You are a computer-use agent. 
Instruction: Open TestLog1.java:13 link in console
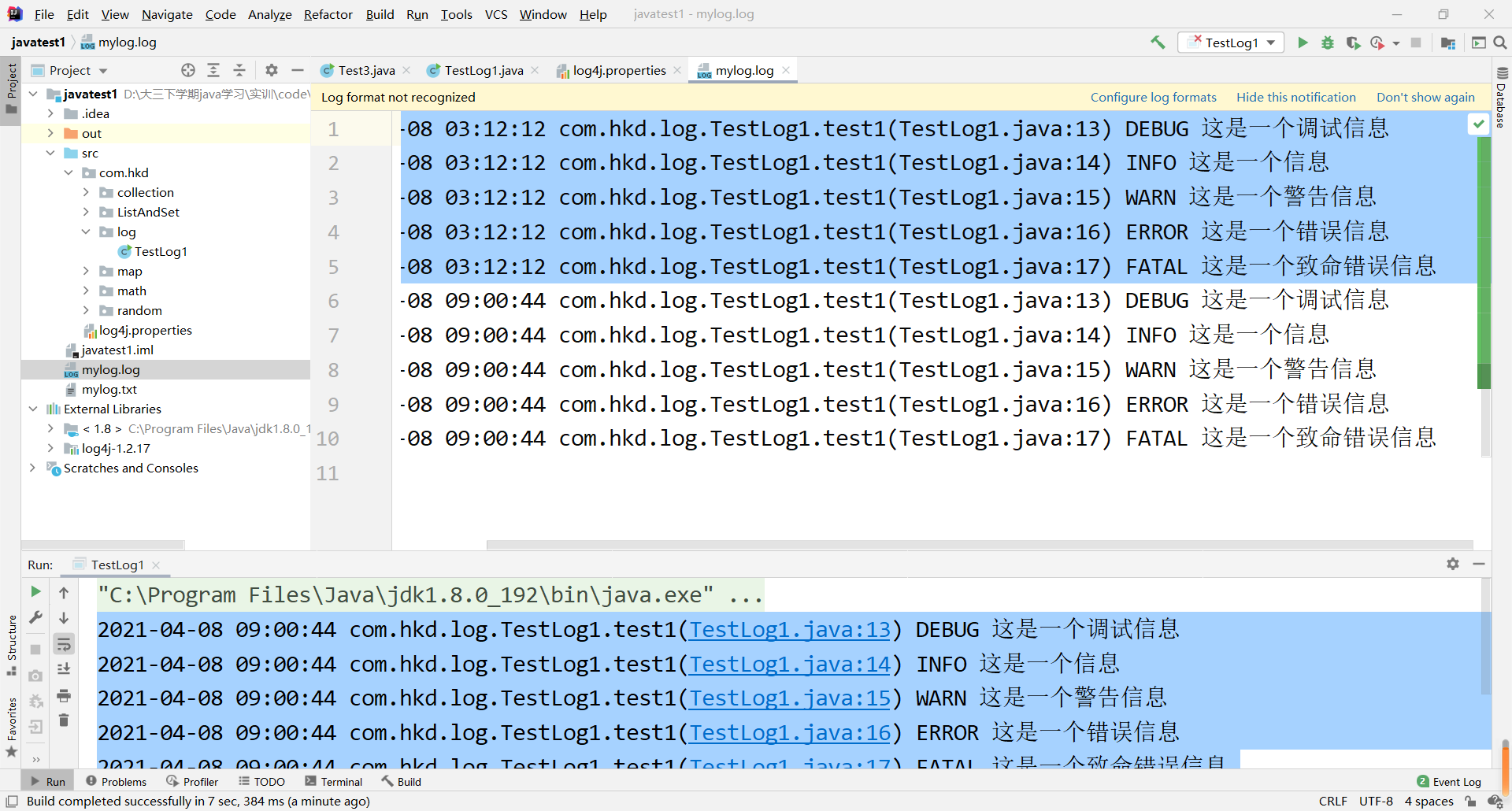point(790,630)
